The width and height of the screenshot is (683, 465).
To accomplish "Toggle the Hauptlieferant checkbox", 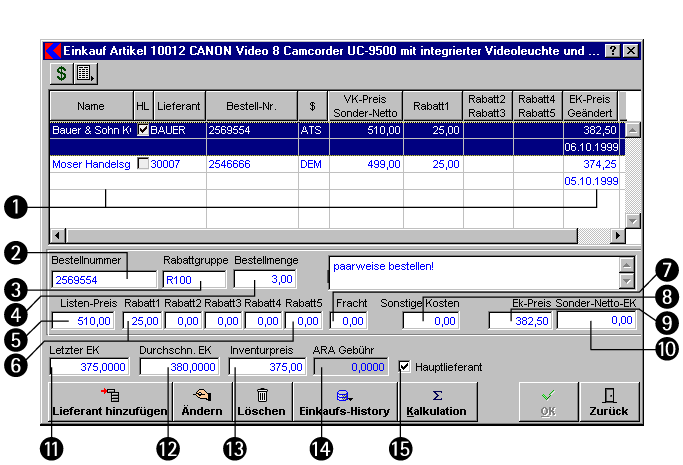I will click(x=404, y=367).
